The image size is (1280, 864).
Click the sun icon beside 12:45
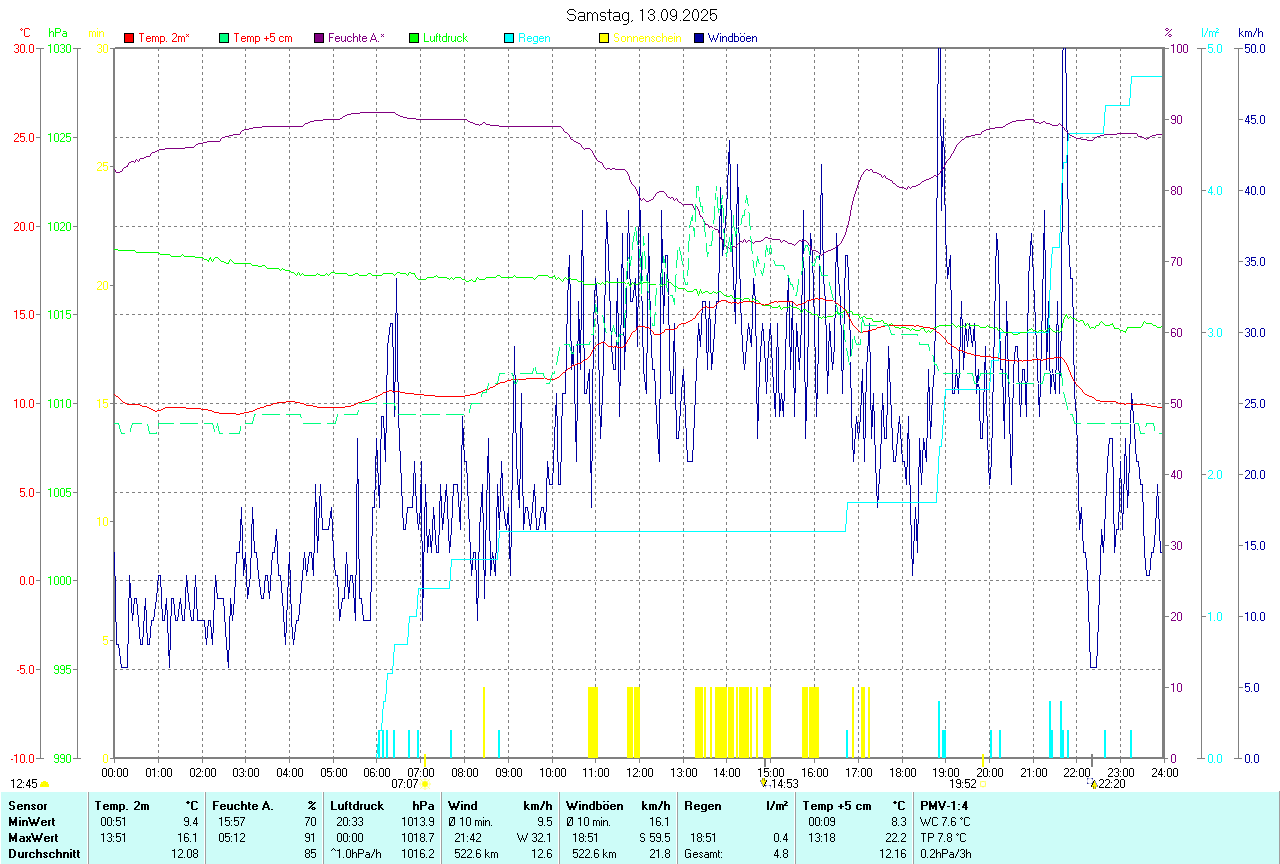click(44, 785)
